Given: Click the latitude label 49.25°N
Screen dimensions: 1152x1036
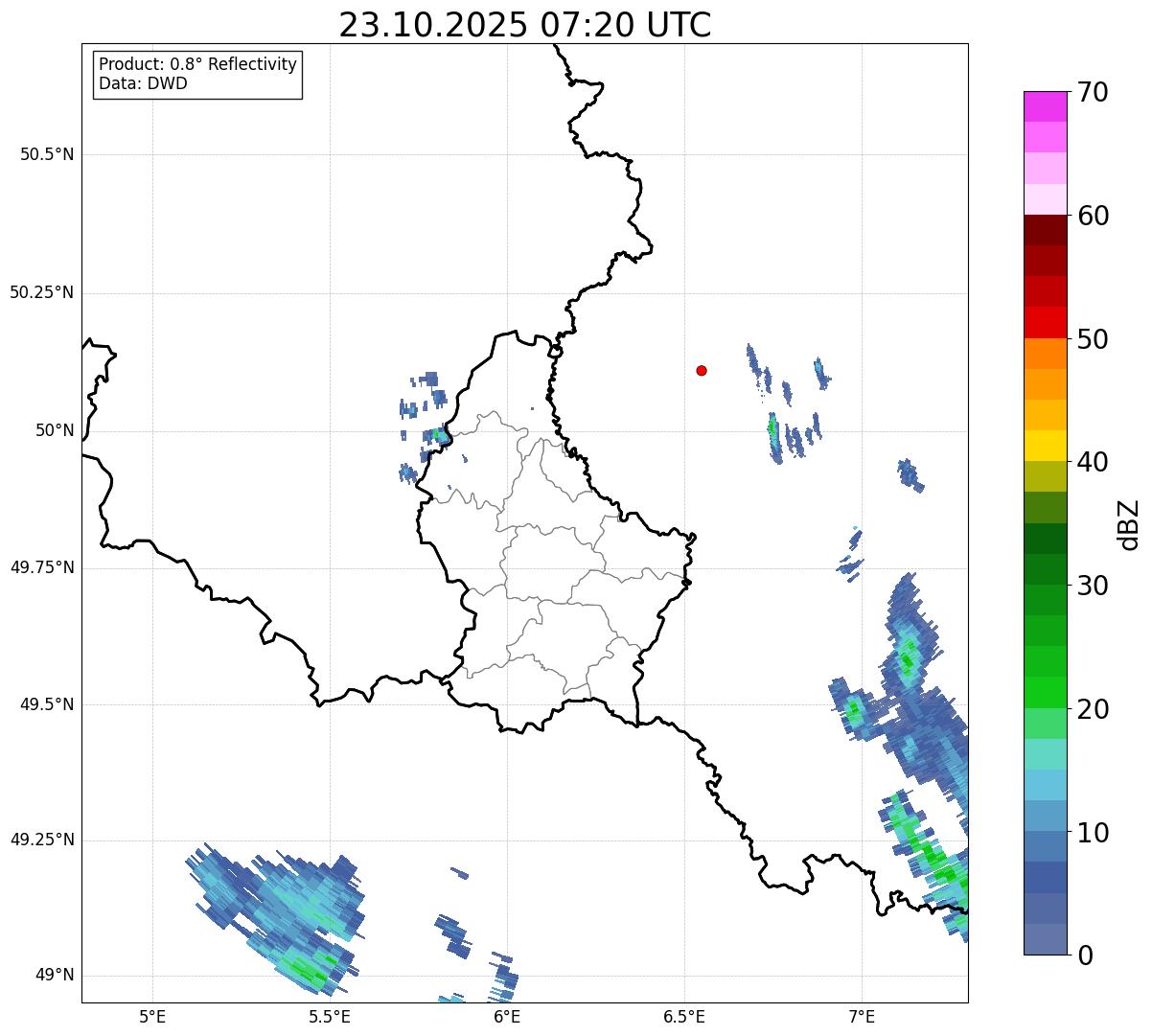Looking at the screenshot, I should (x=41, y=840).
